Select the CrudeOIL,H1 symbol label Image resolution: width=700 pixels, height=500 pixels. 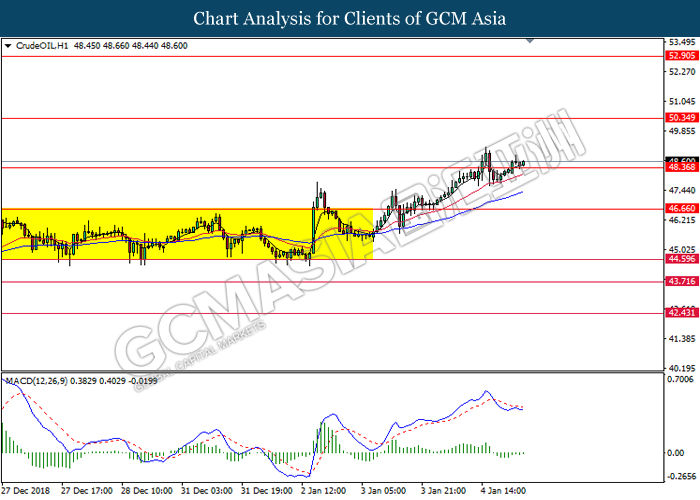42,46
